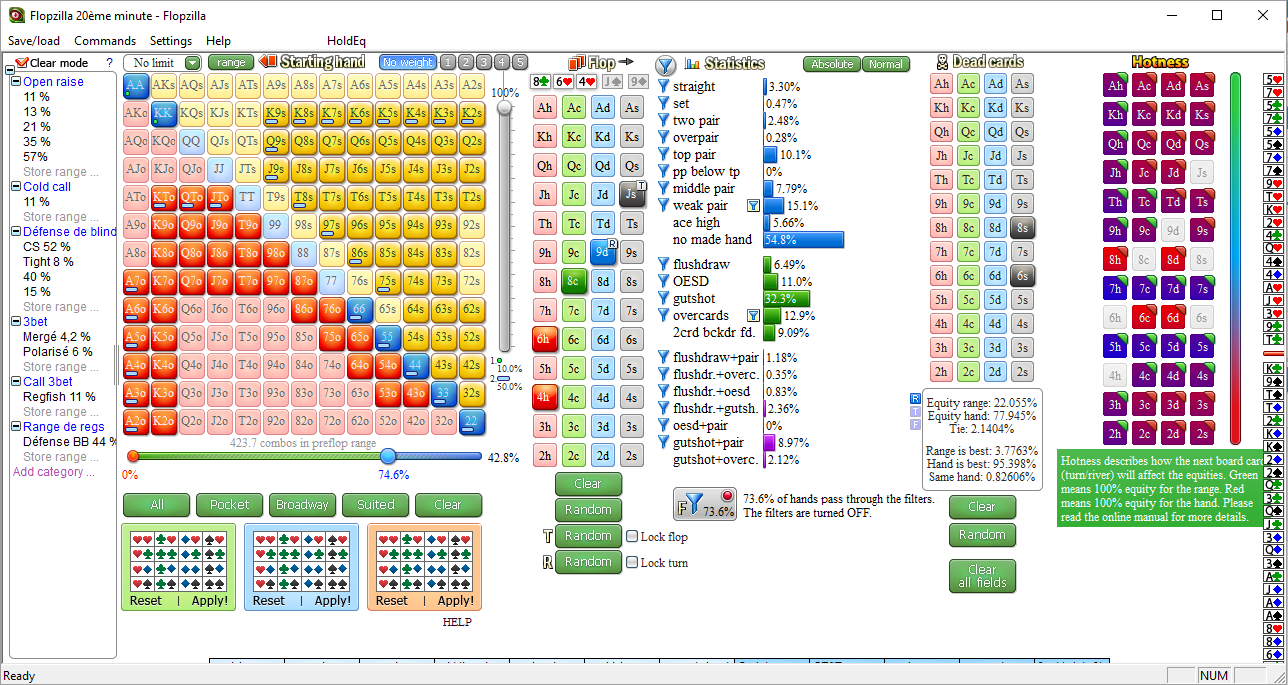
Task: Select weight button 3
Action: (484, 62)
